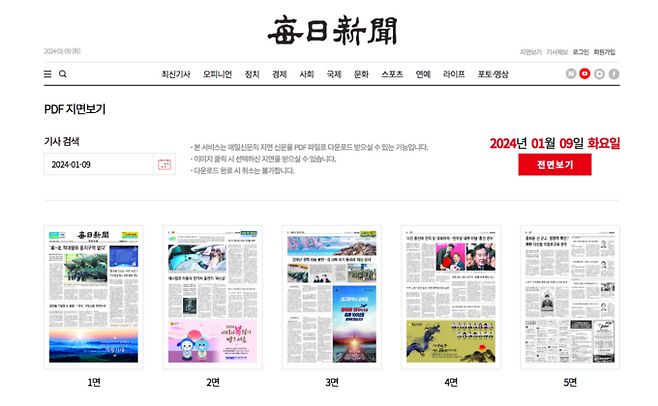Open the 포토·영상 section
658x406 pixels.
point(492,74)
